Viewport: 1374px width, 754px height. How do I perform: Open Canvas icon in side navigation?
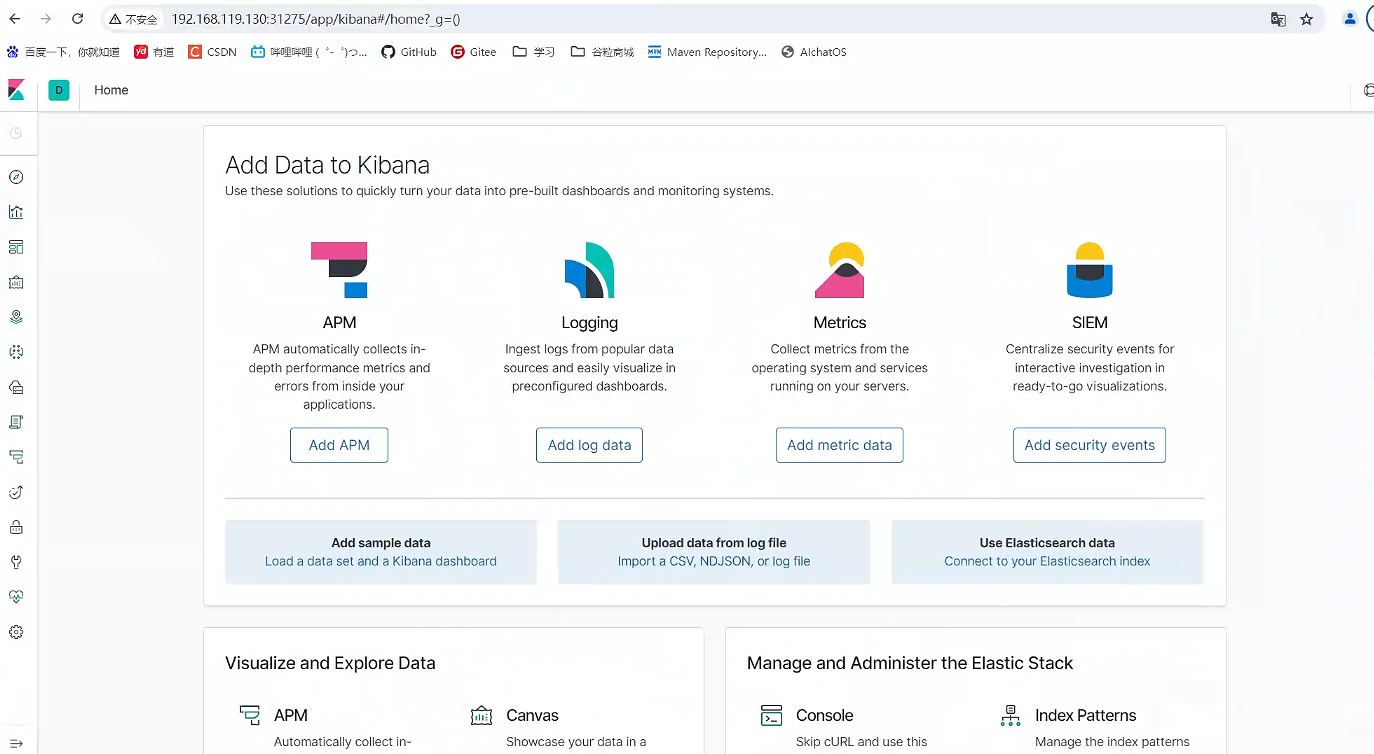[16, 282]
